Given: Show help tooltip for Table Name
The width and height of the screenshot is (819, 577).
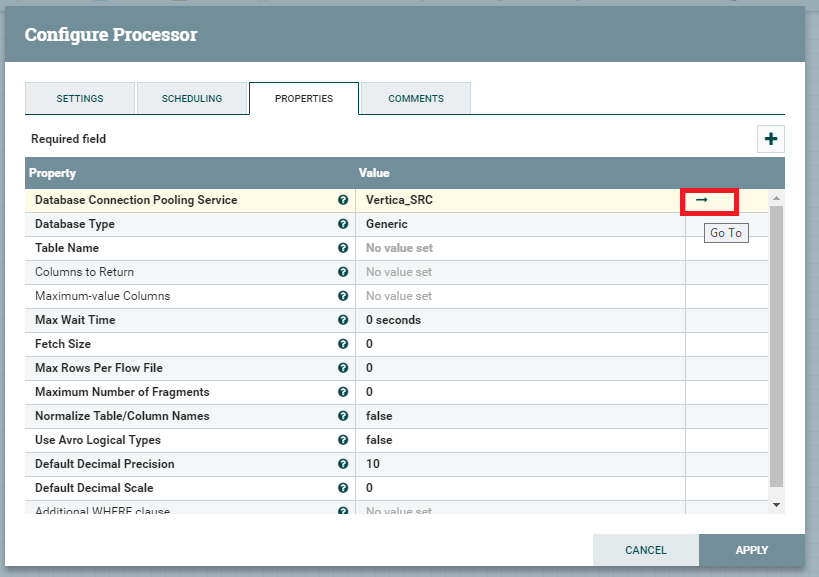Looking at the screenshot, I should [343, 248].
